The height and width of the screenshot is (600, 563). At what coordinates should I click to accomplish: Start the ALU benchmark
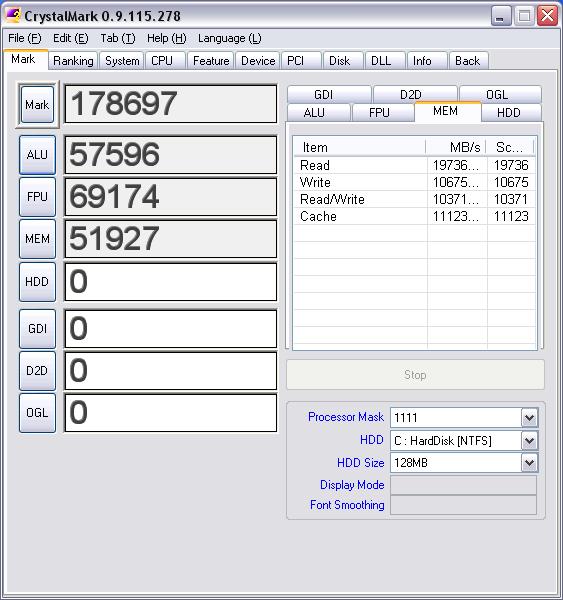(x=37, y=155)
